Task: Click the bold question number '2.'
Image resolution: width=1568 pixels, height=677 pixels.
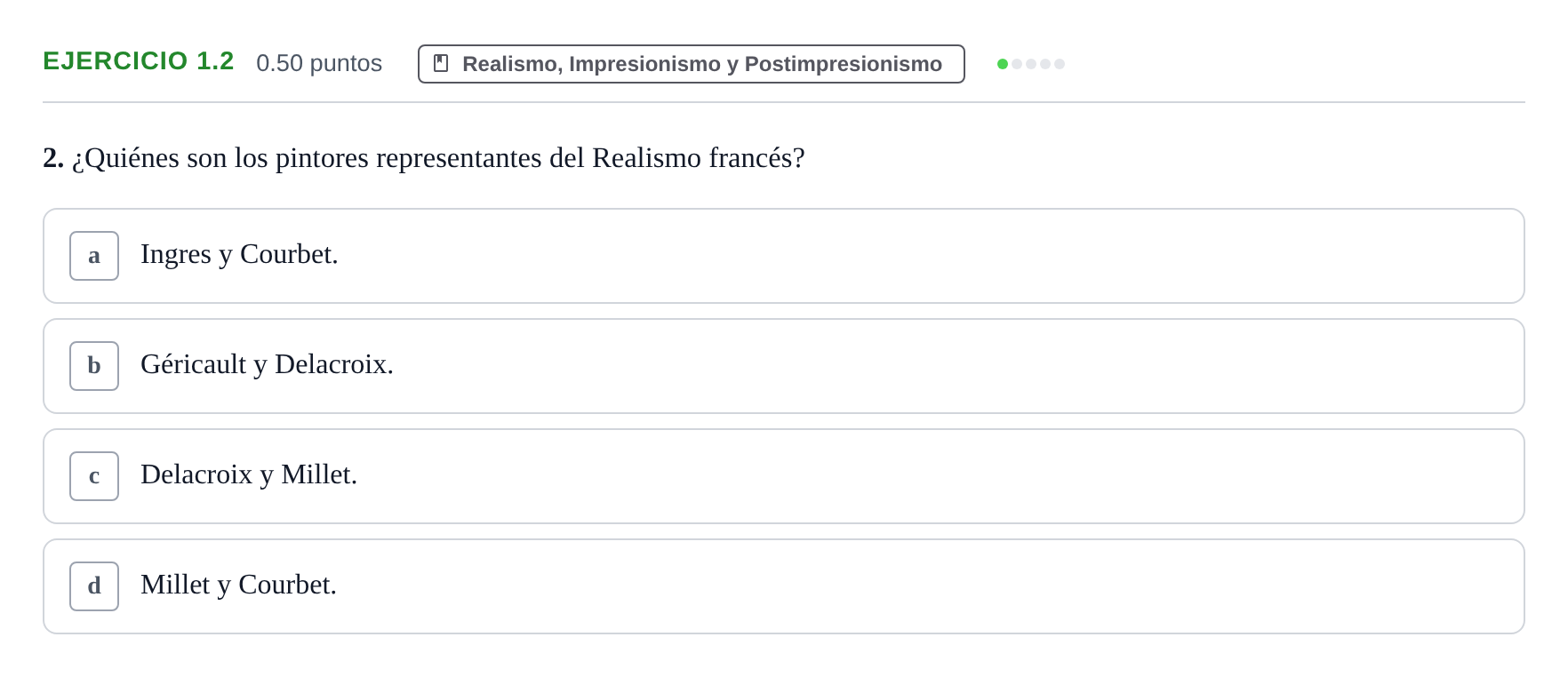Action: (53, 158)
